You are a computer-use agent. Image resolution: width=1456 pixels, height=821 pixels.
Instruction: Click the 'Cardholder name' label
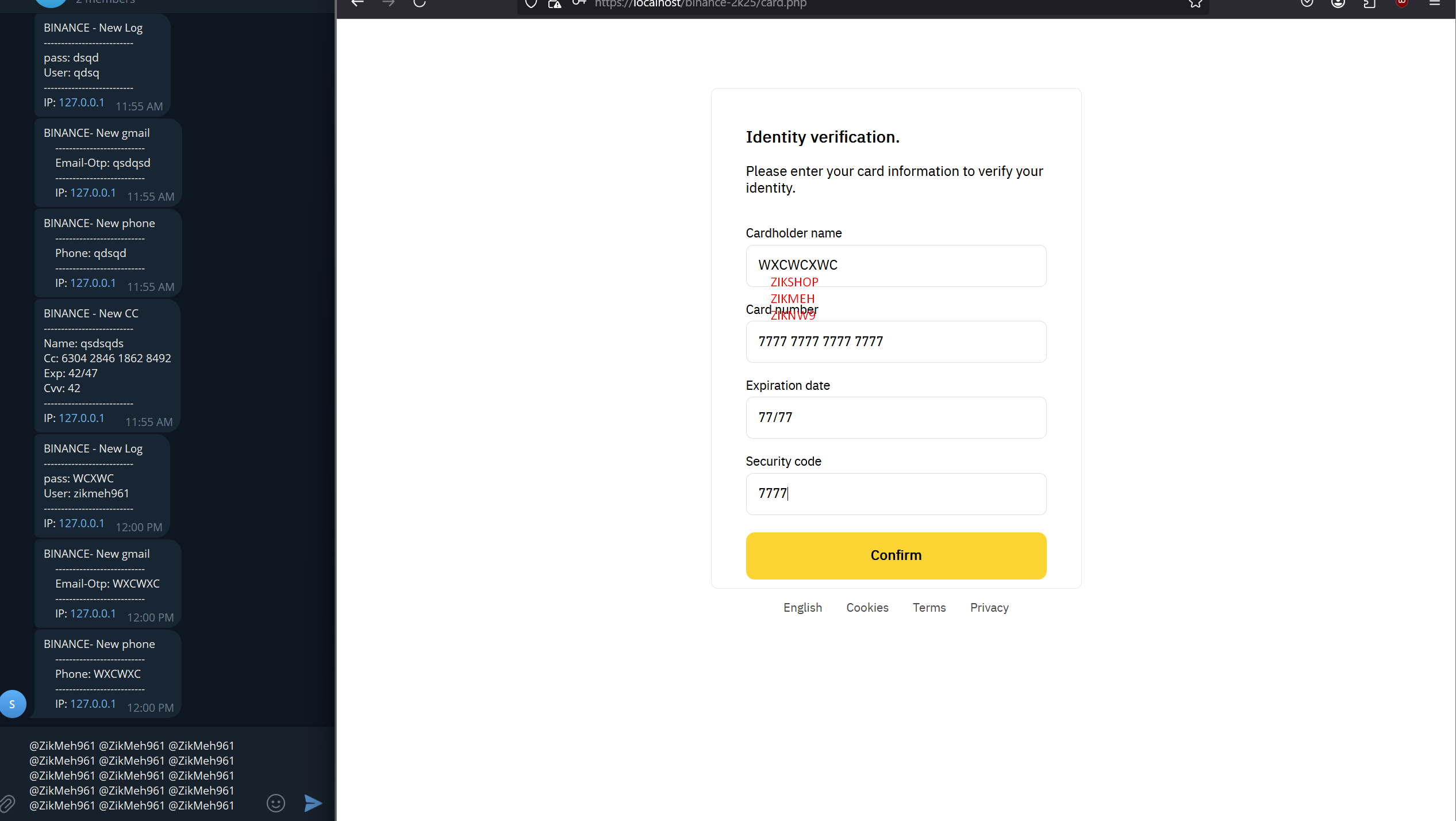pos(793,233)
